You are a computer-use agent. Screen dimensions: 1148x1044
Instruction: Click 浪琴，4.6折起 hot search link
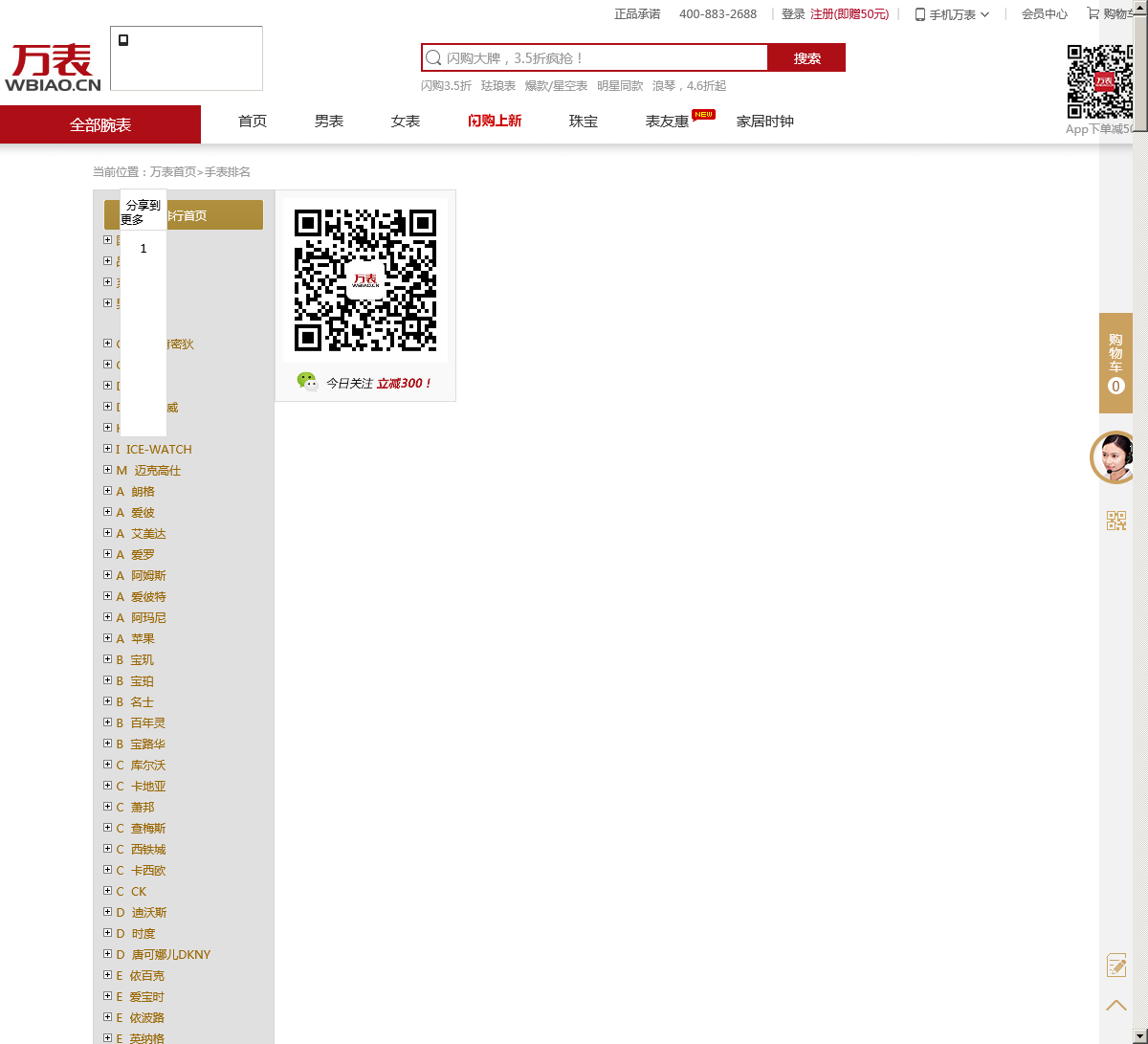click(689, 85)
